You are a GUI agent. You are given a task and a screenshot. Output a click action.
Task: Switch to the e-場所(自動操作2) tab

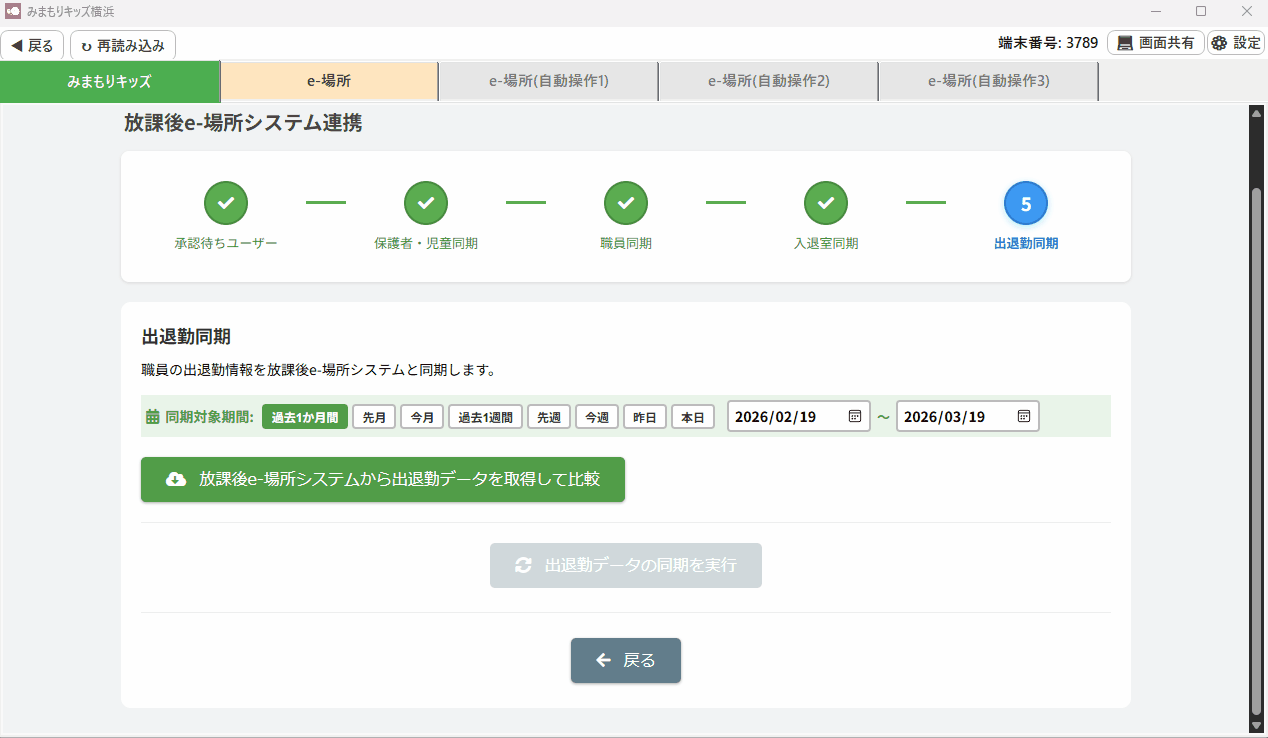(x=768, y=81)
